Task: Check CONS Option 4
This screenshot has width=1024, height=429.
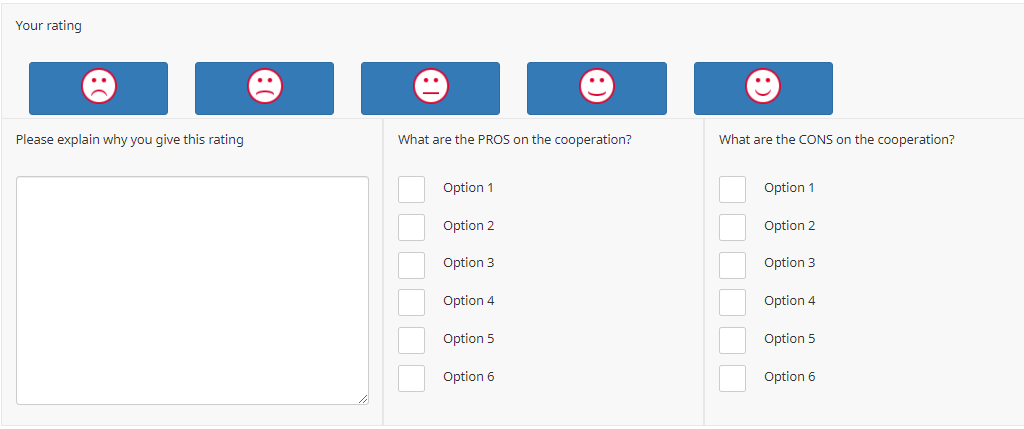Action: coord(732,302)
